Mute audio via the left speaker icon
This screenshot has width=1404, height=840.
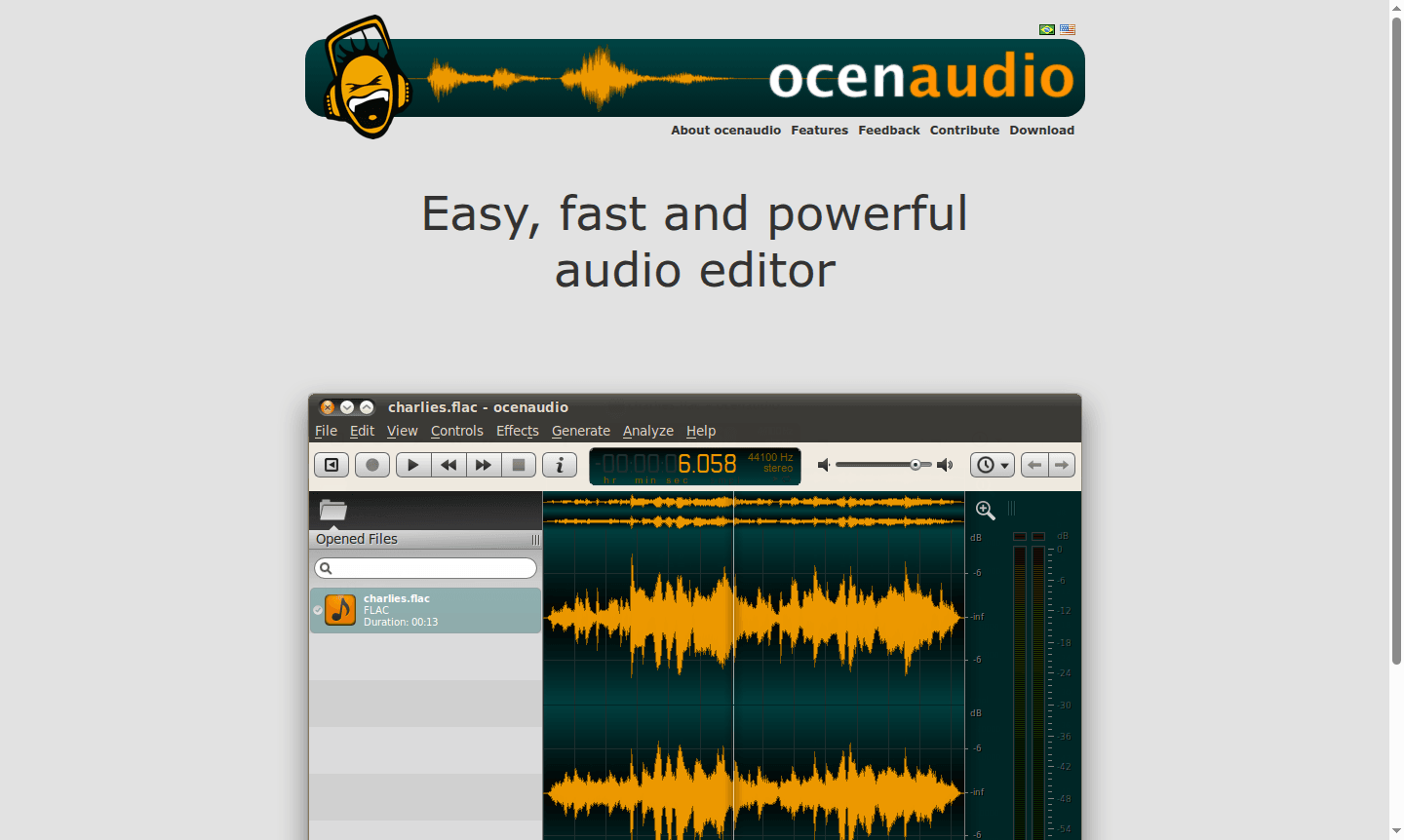[x=824, y=465]
